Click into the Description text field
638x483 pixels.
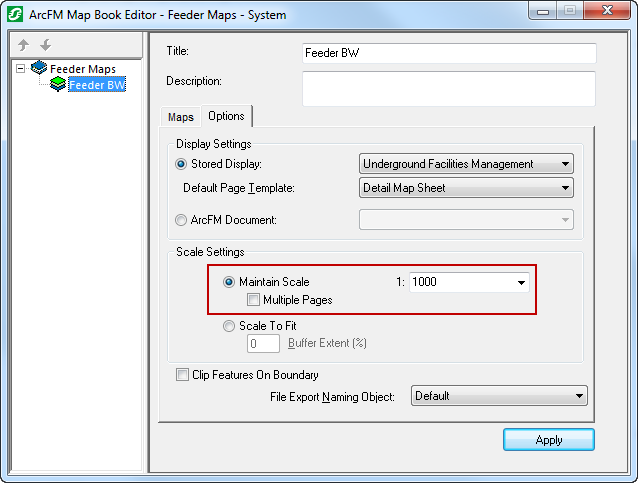448,88
